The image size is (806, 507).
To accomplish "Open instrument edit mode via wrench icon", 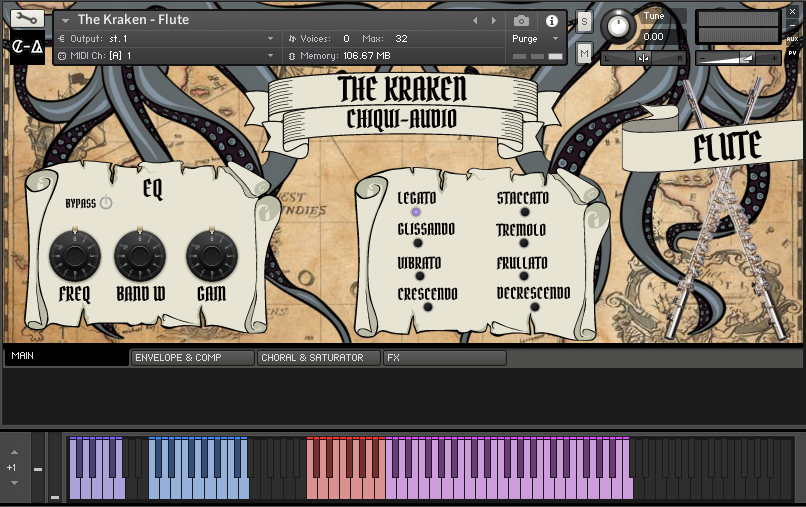I will (x=27, y=19).
